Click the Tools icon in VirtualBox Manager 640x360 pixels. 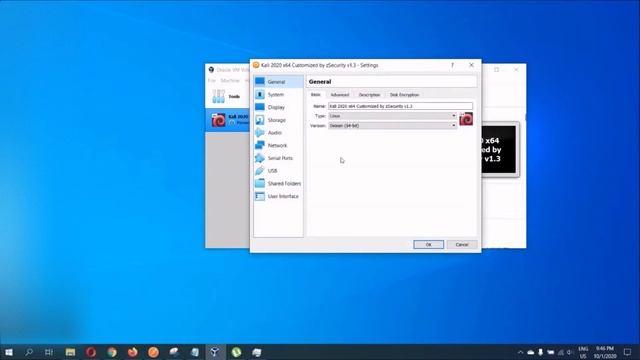click(x=218, y=96)
